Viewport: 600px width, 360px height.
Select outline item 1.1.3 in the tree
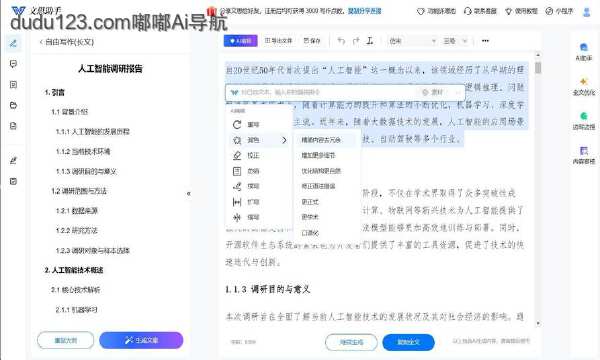(x=86, y=171)
